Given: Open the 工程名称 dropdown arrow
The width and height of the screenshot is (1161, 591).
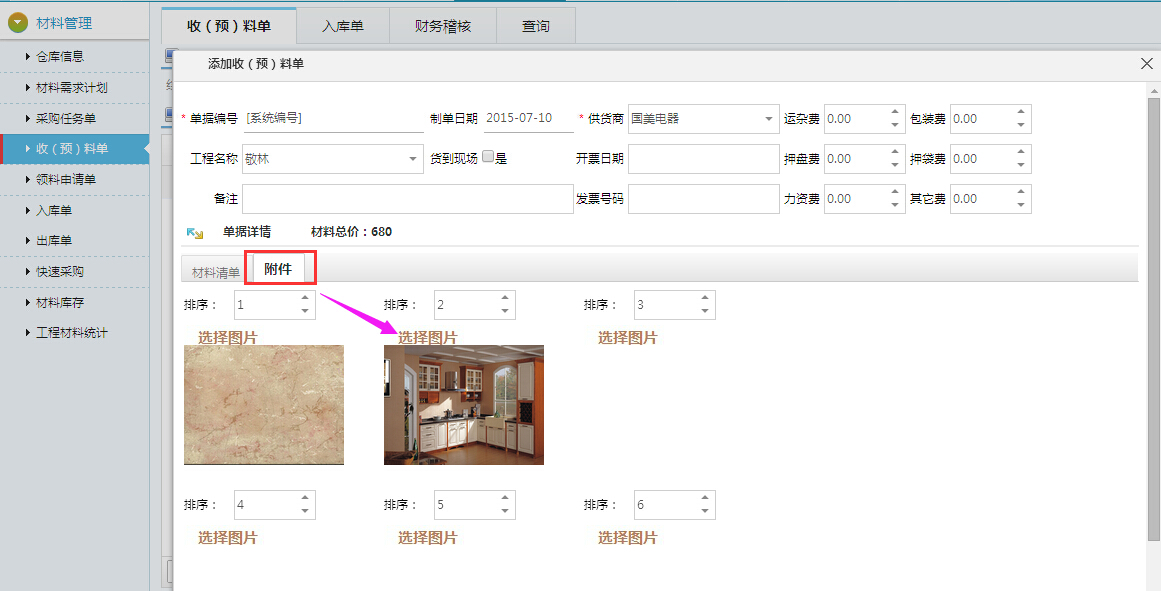Looking at the screenshot, I should (x=413, y=159).
